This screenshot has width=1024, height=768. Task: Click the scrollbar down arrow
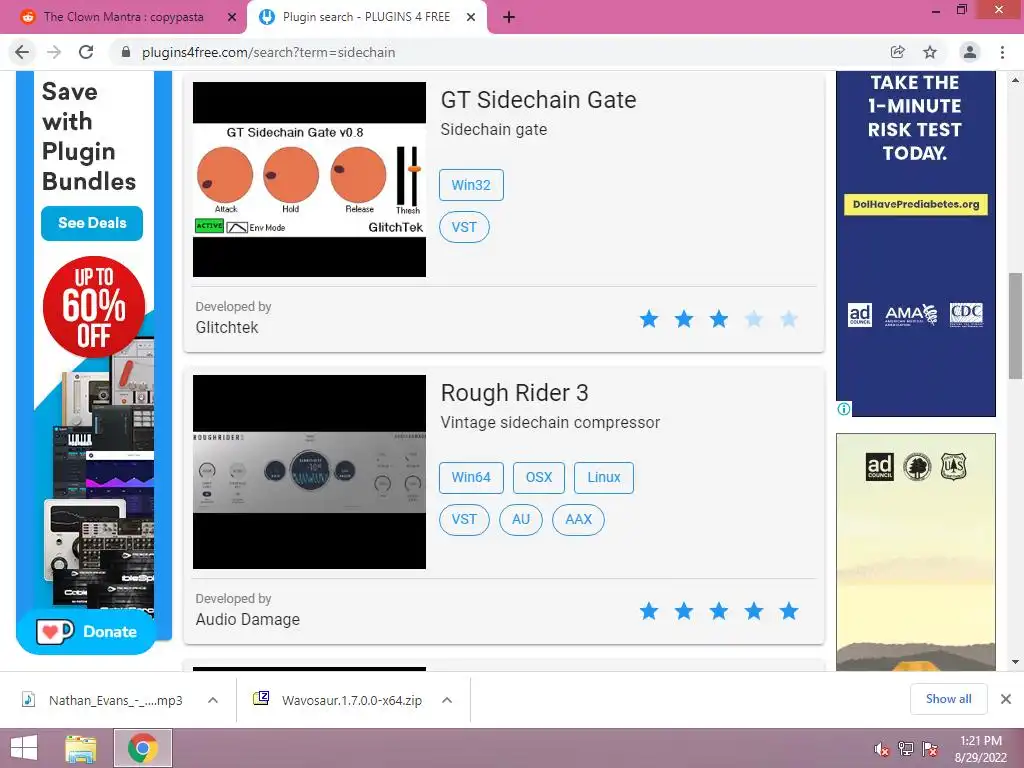(1015, 662)
